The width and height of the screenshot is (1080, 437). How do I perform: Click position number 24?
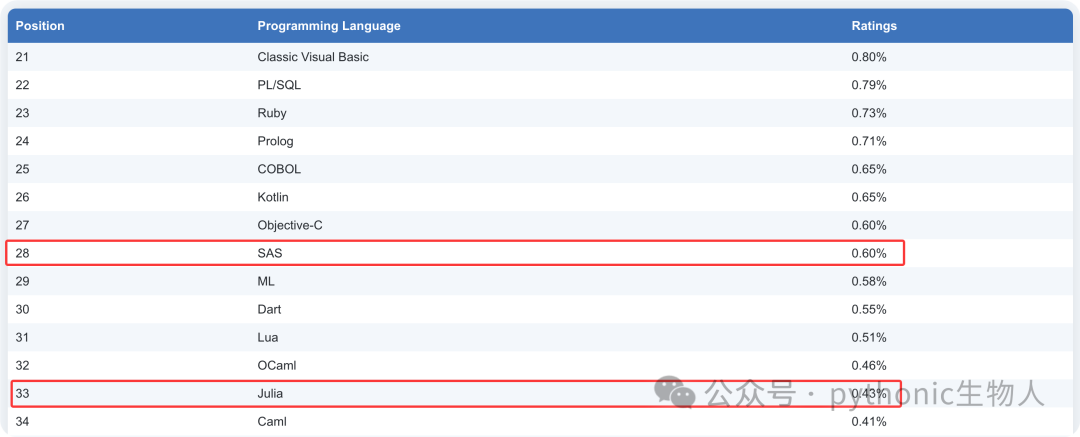click(23, 141)
